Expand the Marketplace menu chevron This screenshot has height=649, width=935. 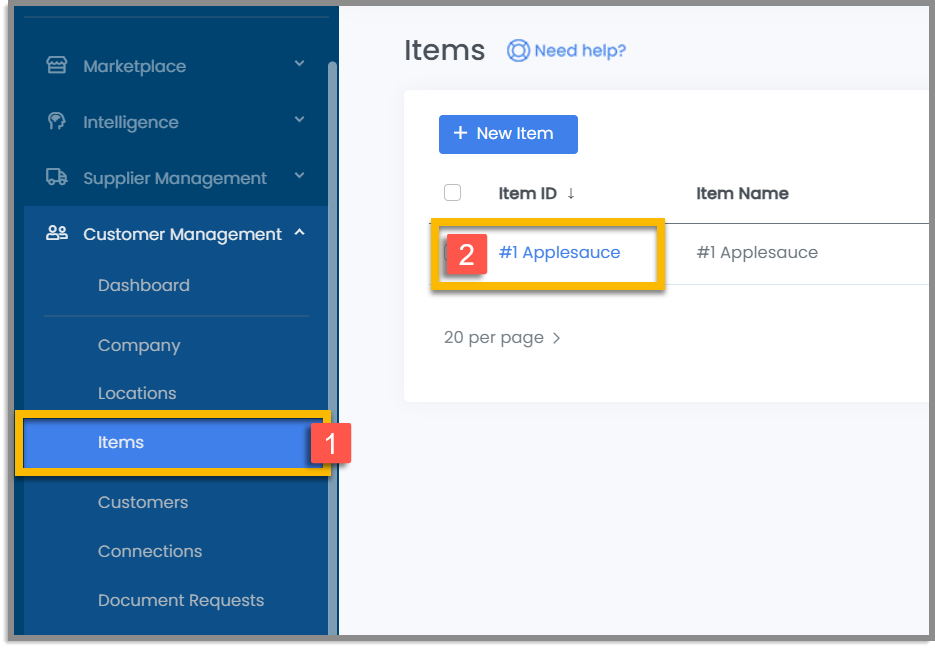click(x=299, y=63)
